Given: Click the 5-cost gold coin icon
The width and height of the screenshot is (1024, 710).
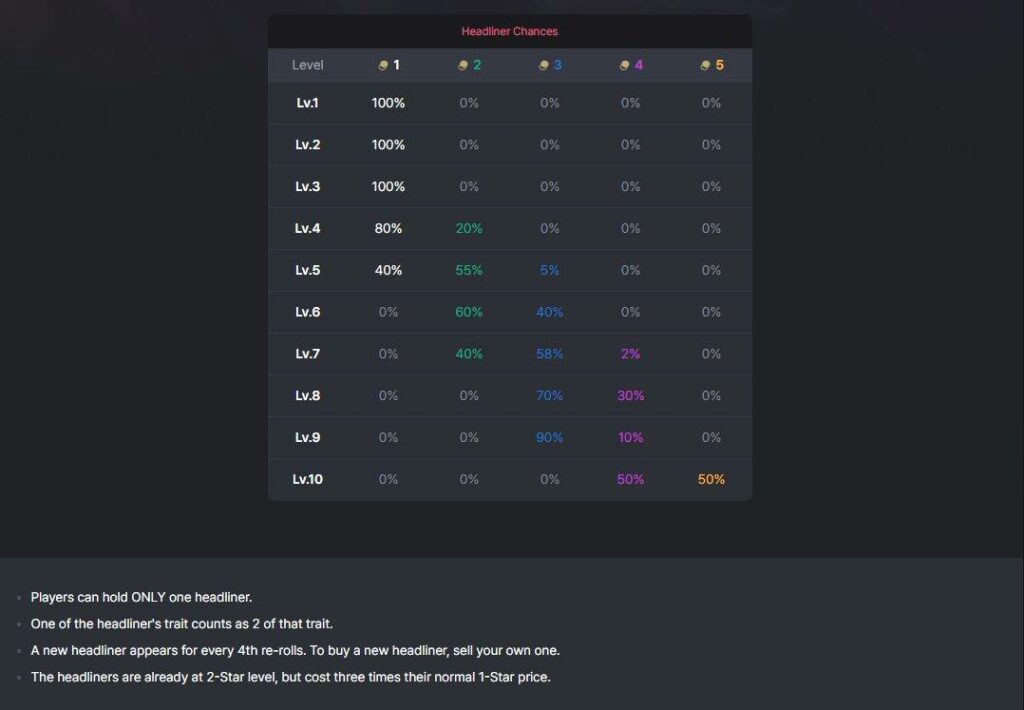Looking at the screenshot, I should tap(705, 65).
